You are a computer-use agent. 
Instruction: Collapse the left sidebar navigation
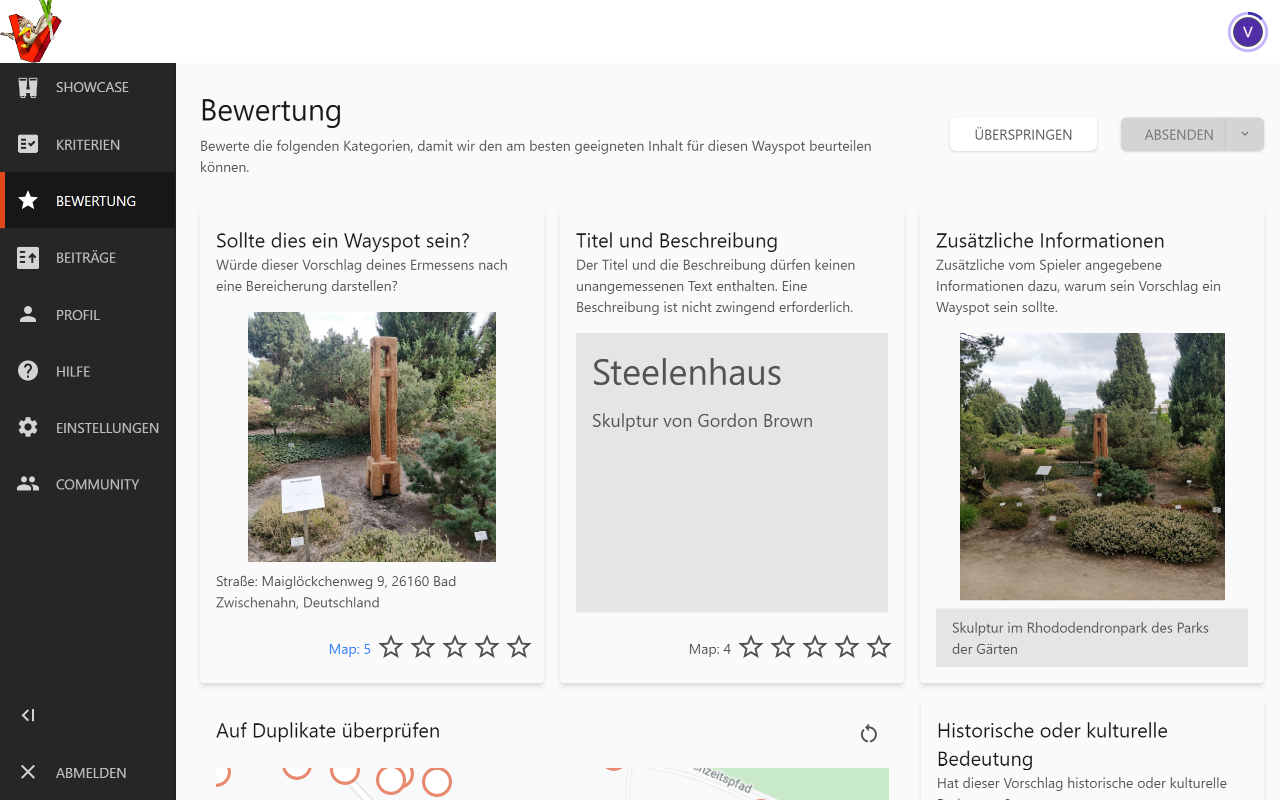28,715
